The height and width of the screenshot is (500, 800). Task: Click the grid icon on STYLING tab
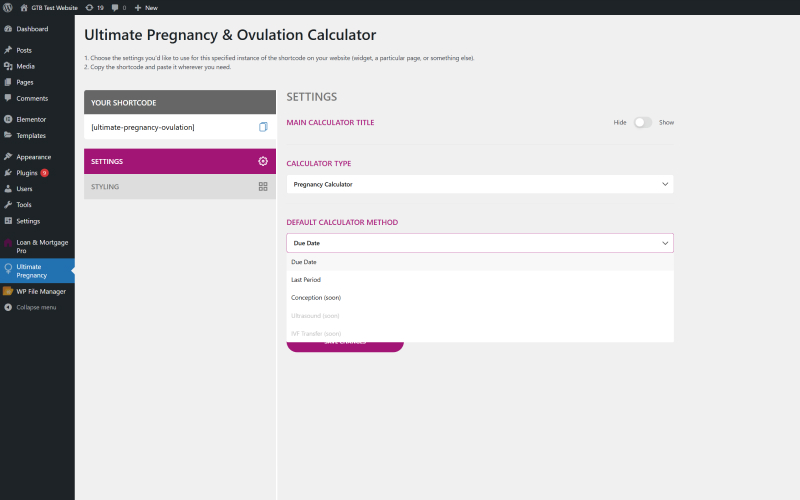263,187
